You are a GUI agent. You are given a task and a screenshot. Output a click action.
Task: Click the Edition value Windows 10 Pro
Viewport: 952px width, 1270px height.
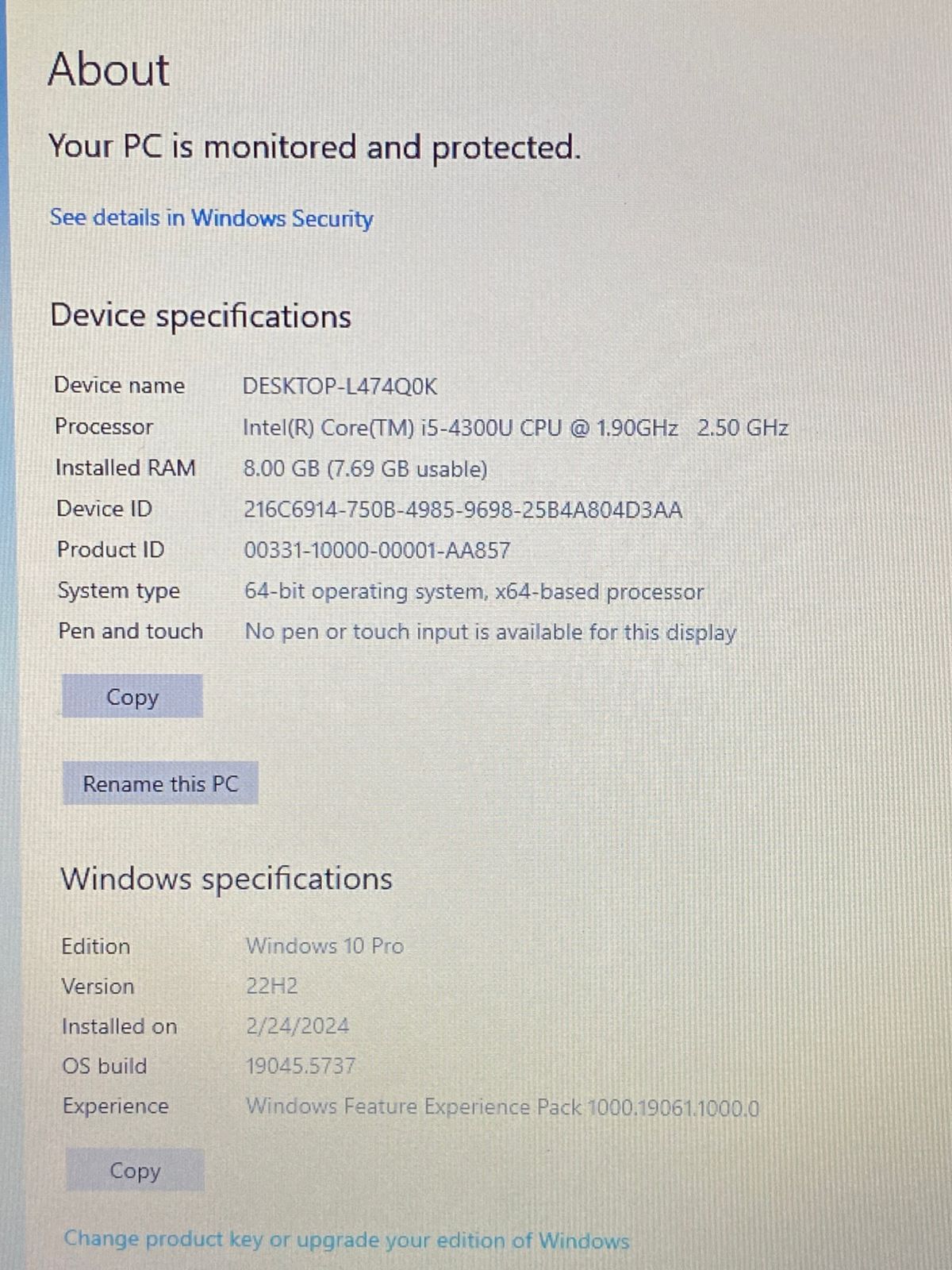click(324, 945)
